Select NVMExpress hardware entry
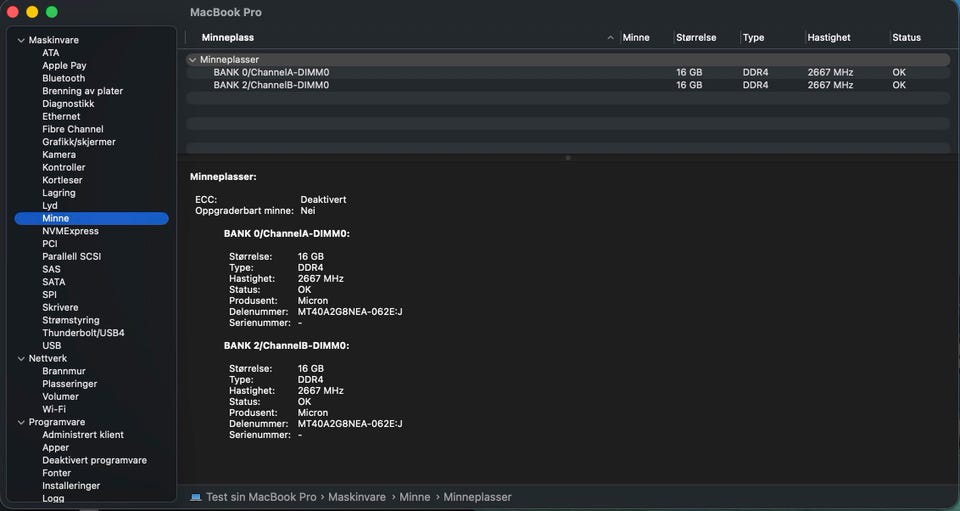 (x=70, y=231)
